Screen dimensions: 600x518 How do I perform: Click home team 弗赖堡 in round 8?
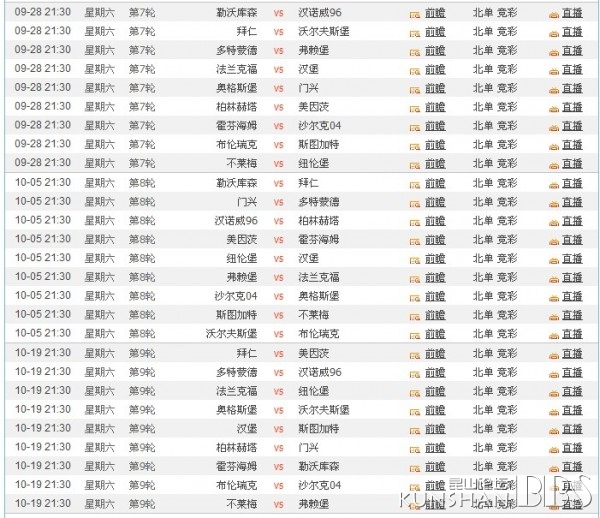[242, 277]
